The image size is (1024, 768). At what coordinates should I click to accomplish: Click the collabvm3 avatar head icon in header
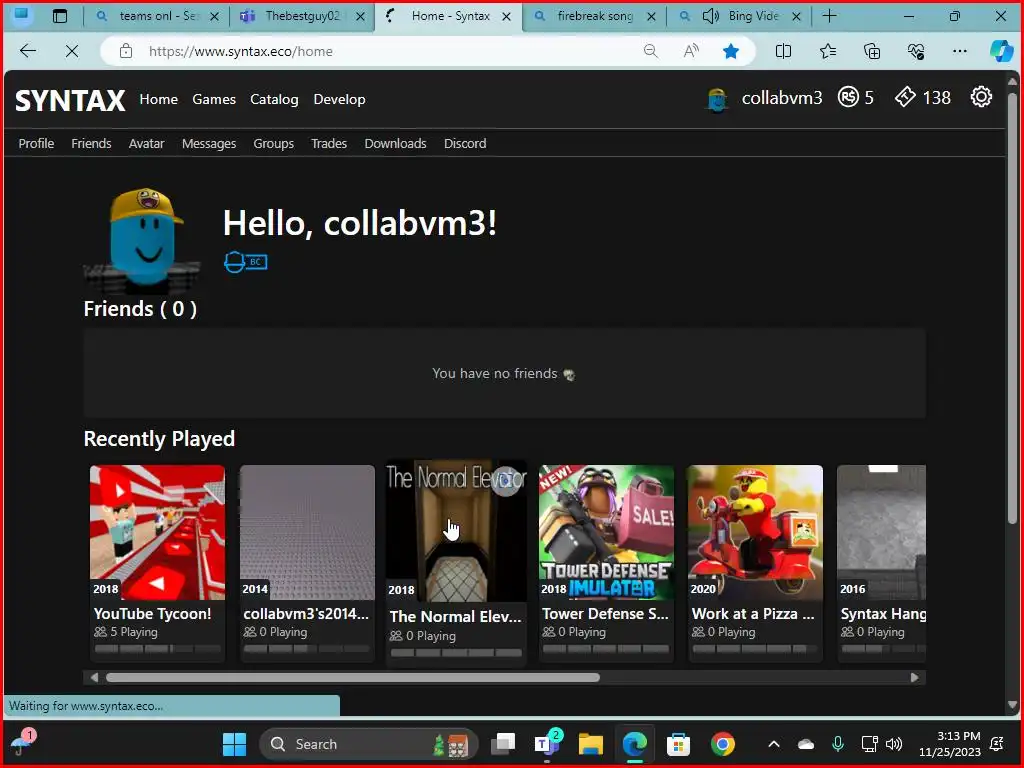(x=717, y=99)
